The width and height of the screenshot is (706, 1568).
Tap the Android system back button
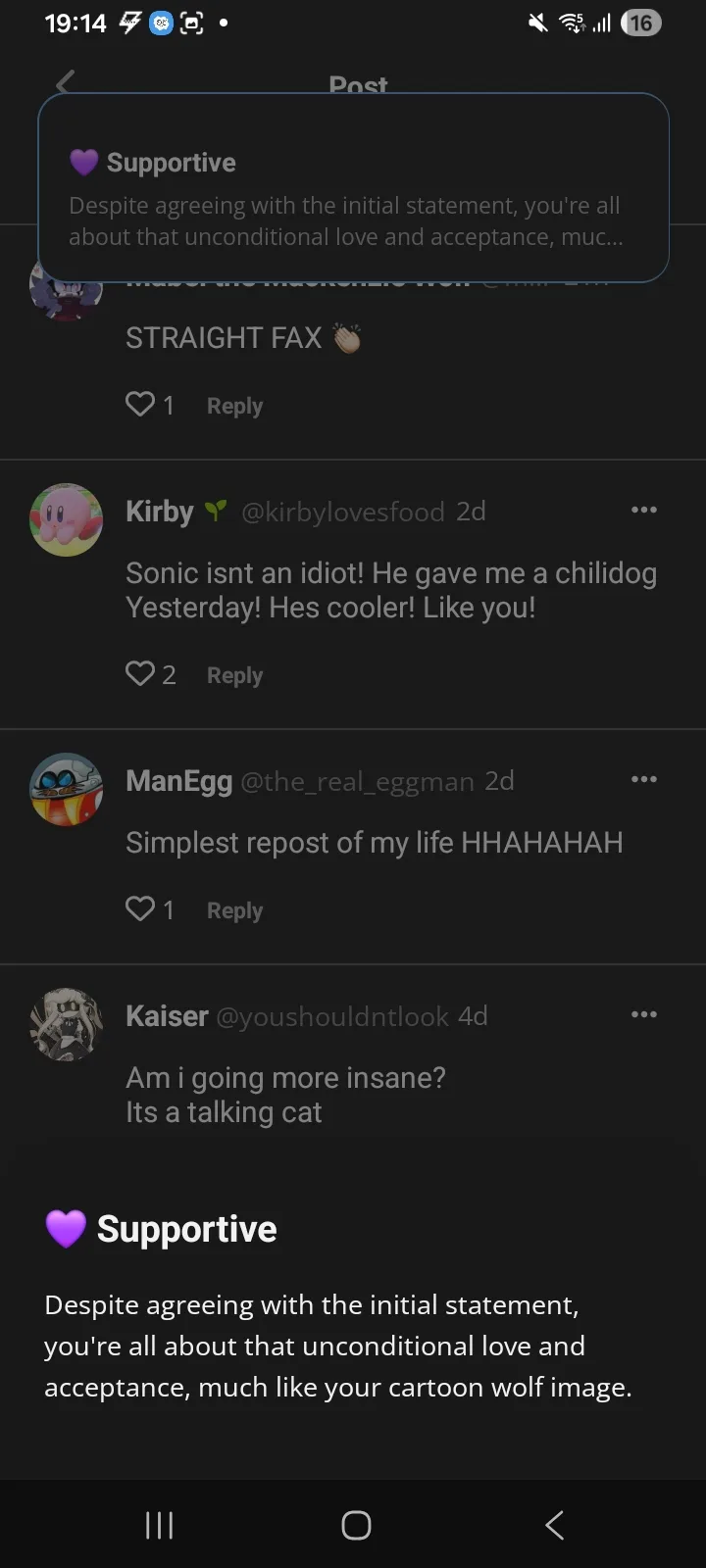pos(554,1525)
